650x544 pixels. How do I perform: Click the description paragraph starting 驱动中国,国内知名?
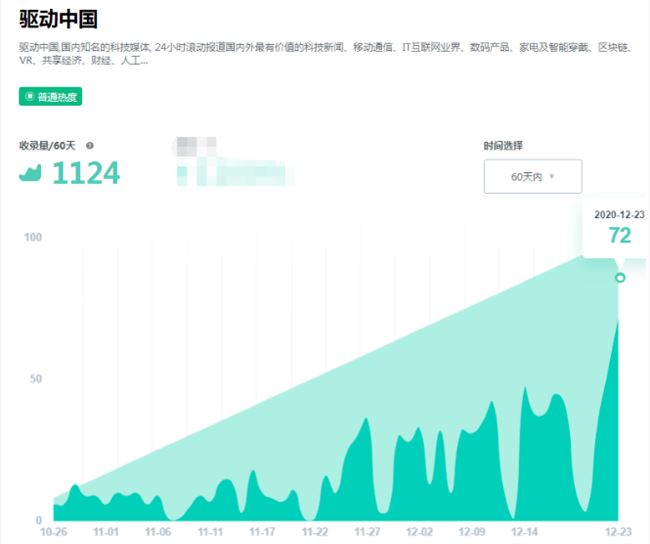[x=326, y=54]
